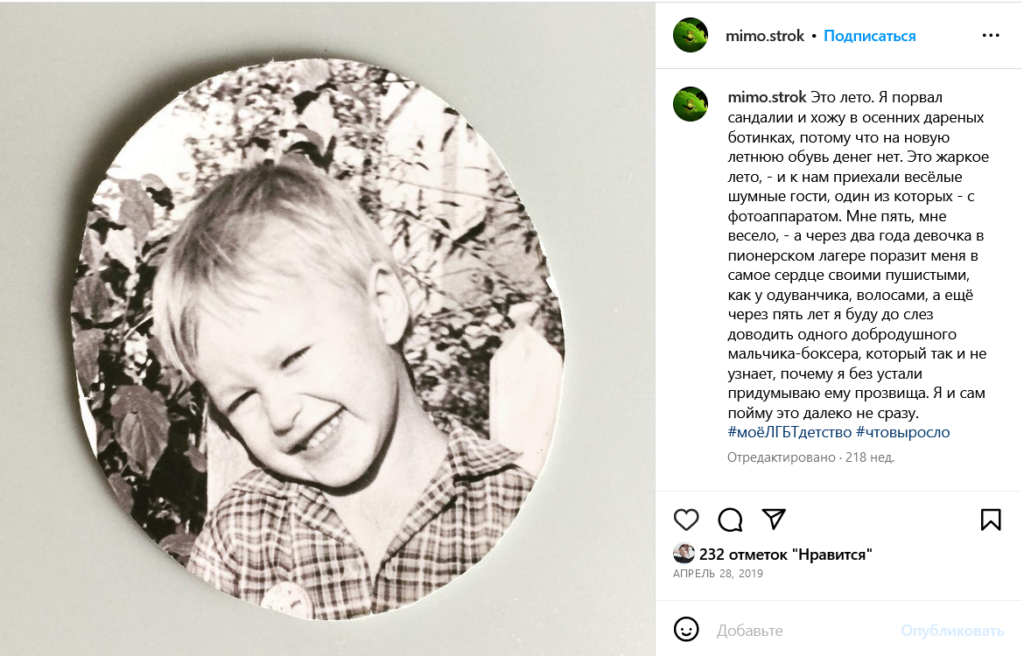Focus the Добавьте comment input field

click(x=803, y=631)
